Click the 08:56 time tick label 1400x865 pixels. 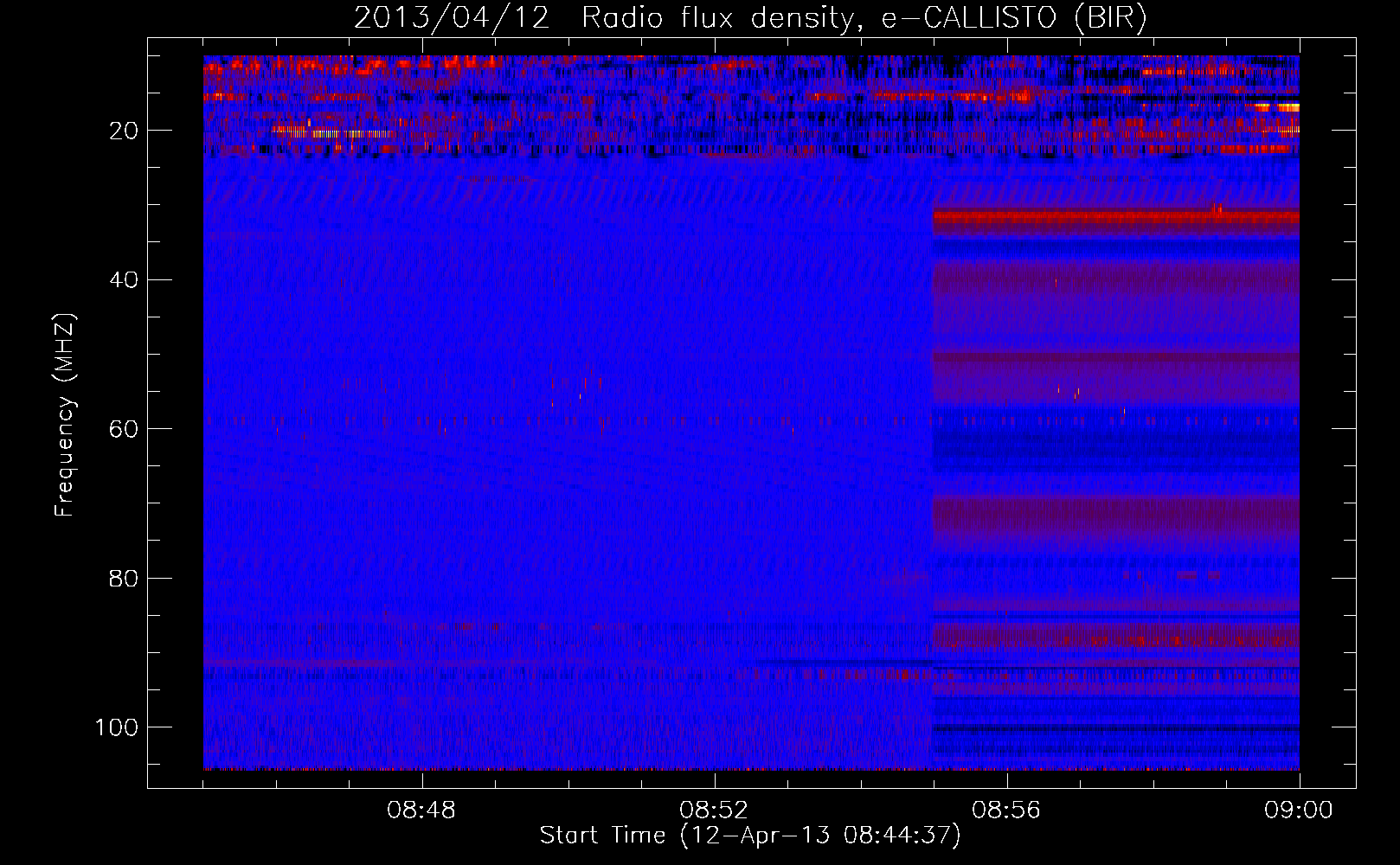(x=1006, y=811)
